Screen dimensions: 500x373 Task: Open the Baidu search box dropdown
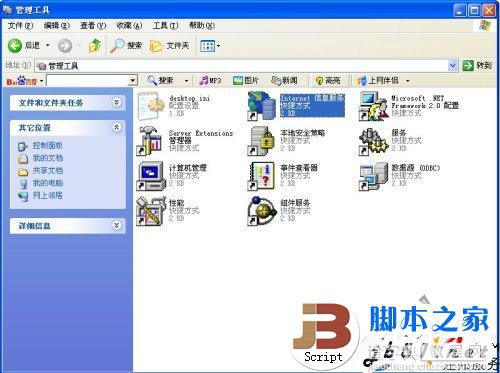click(x=133, y=80)
